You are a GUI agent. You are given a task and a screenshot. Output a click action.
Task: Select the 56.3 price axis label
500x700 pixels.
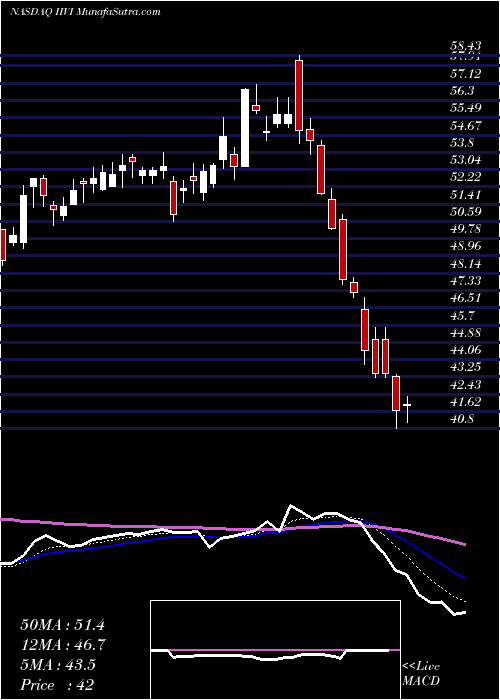click(462, 91)
